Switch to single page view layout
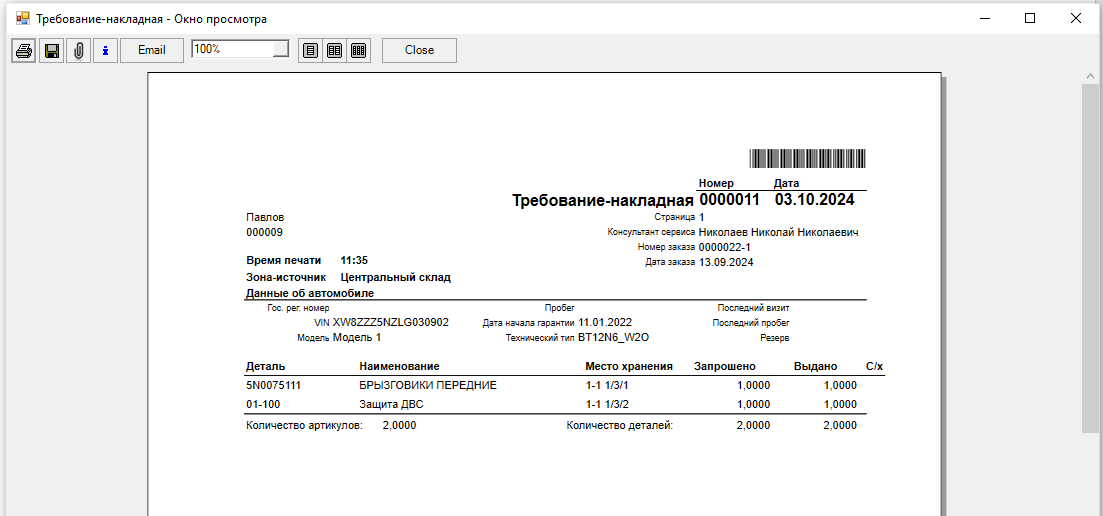Screen dimensions: 1103x516 point(310,50)
